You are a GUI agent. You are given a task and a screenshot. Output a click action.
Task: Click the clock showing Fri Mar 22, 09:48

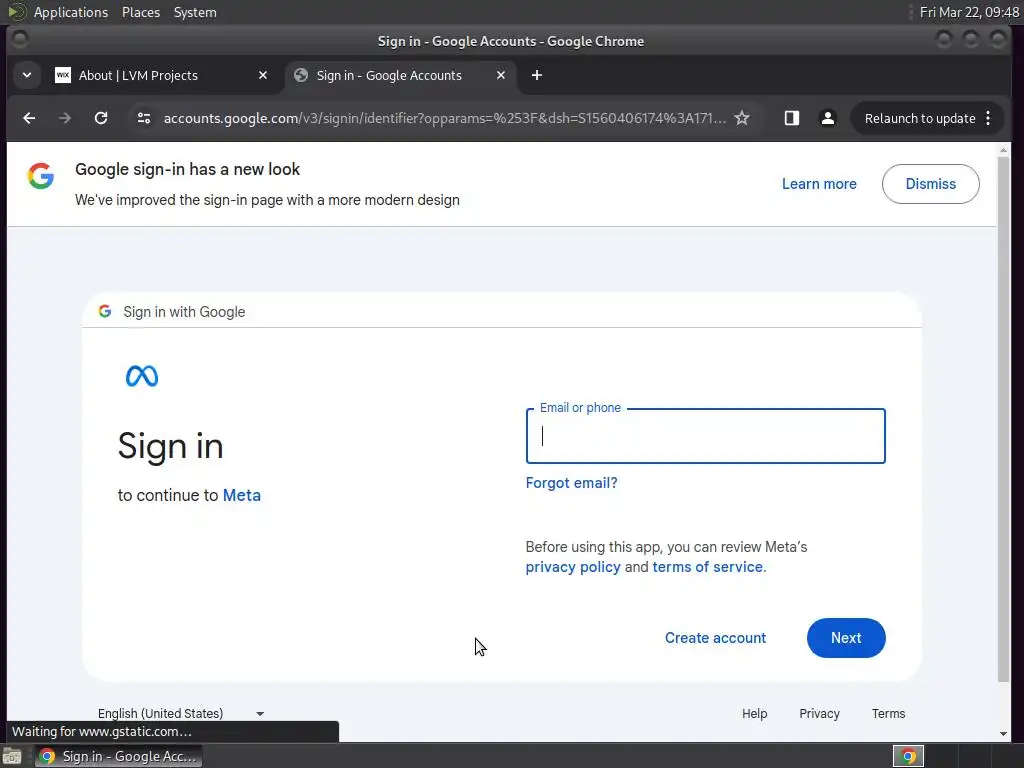[969, 12]
